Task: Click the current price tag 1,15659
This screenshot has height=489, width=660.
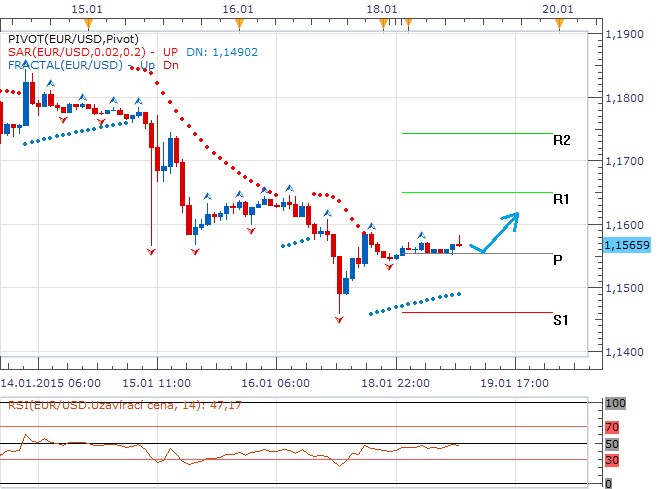Action: click(628, 244)
